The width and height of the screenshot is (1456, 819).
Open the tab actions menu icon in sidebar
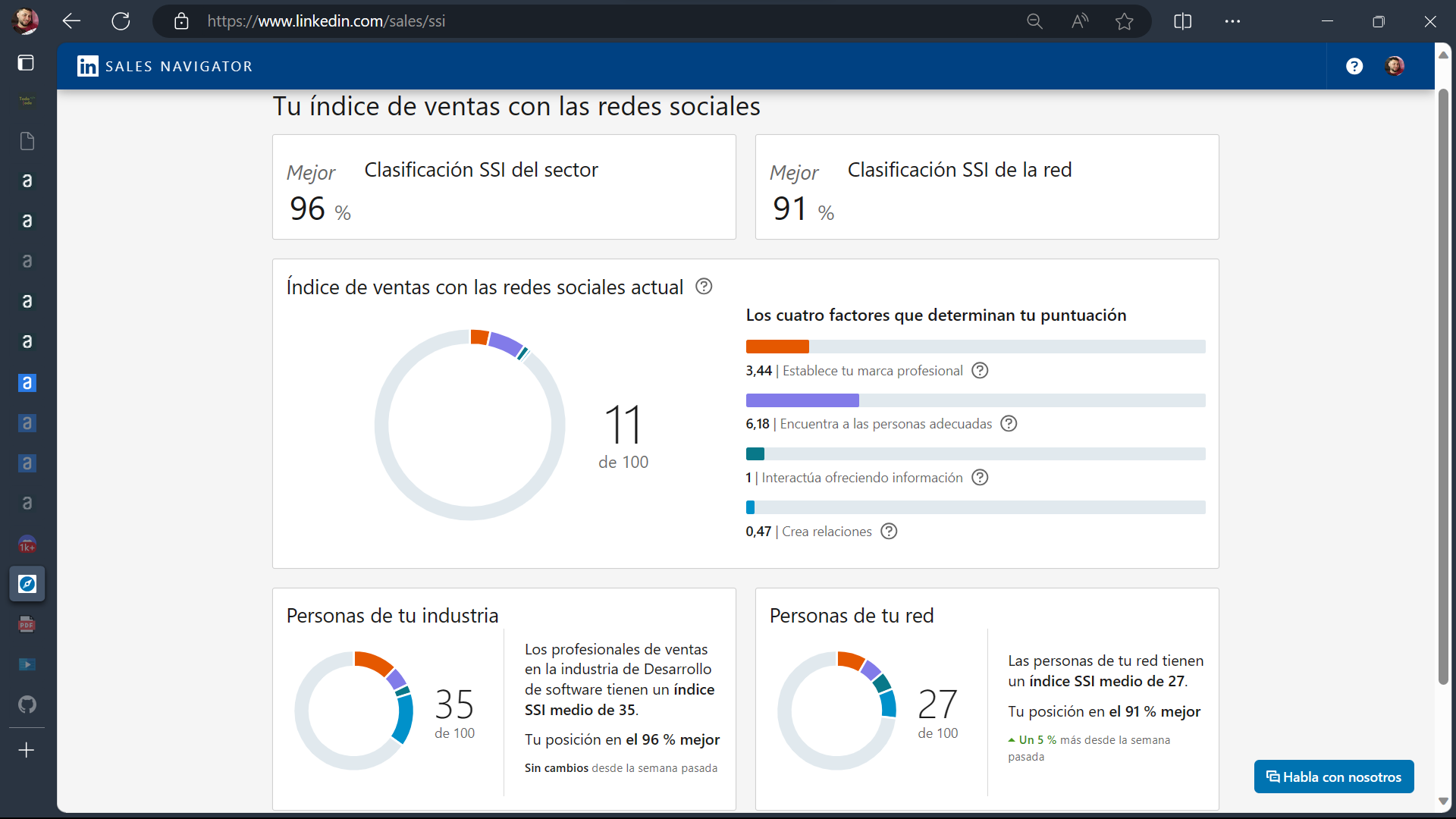click(x=26, y=63)
